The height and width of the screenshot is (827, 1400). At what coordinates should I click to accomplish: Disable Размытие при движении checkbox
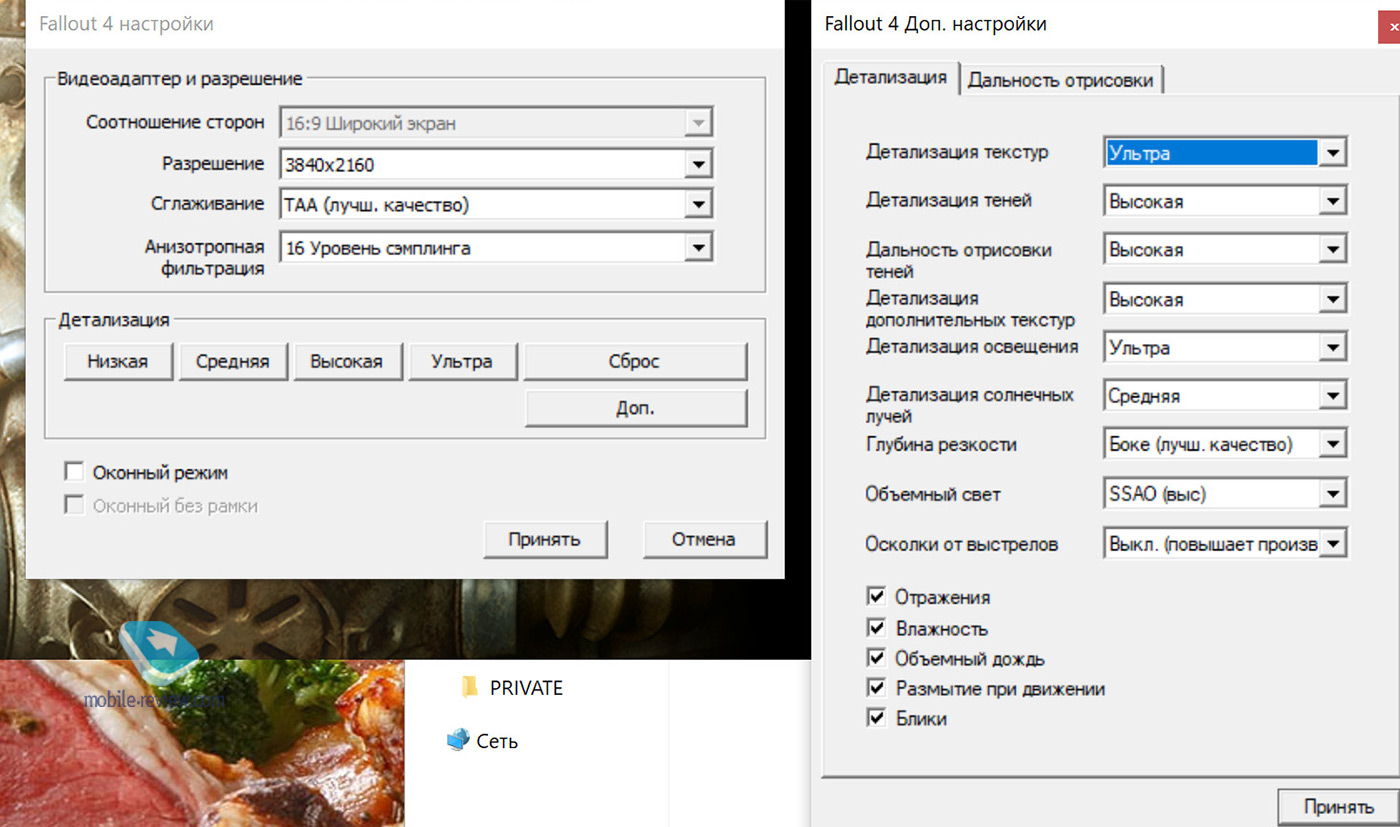pos(877,688)
